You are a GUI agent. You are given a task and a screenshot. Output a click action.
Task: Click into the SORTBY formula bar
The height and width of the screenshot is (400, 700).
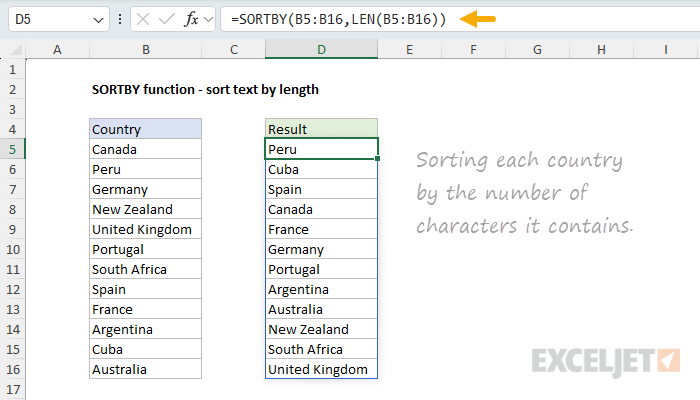coord(460,19)
